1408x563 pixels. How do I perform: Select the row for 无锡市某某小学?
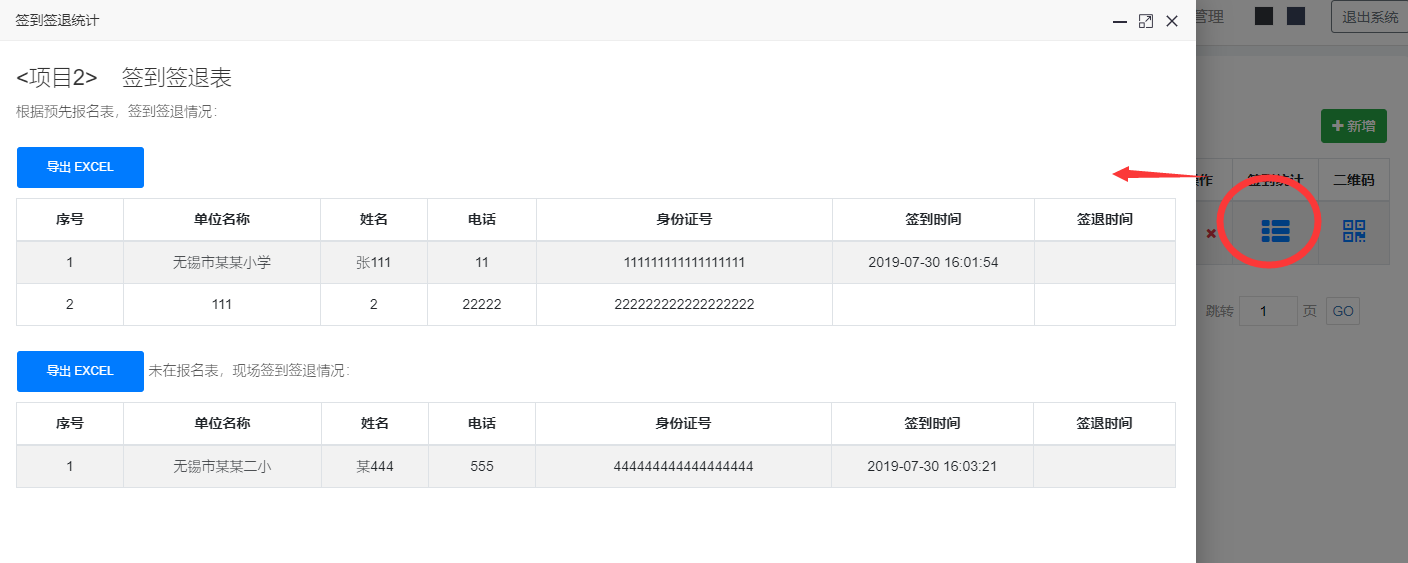(596, 263)
